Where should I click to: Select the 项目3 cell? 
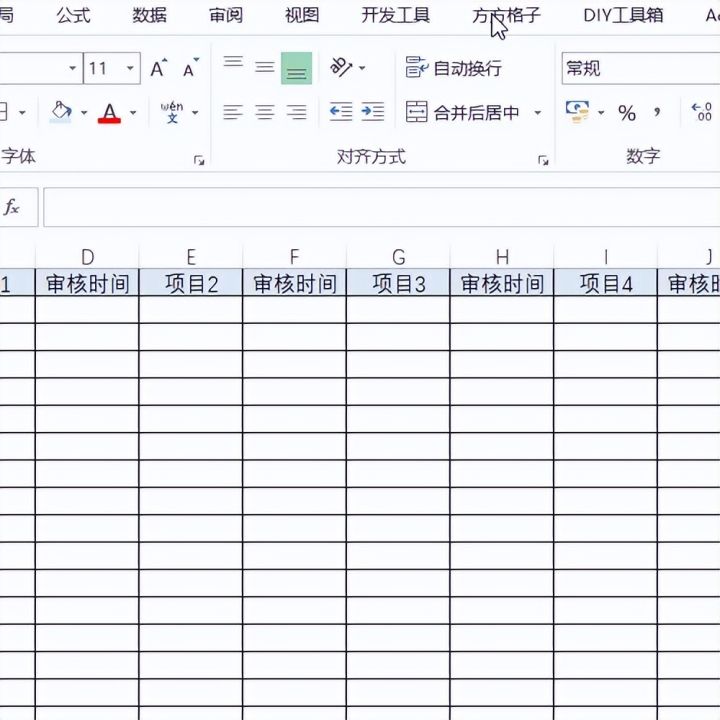coord(399,283)
